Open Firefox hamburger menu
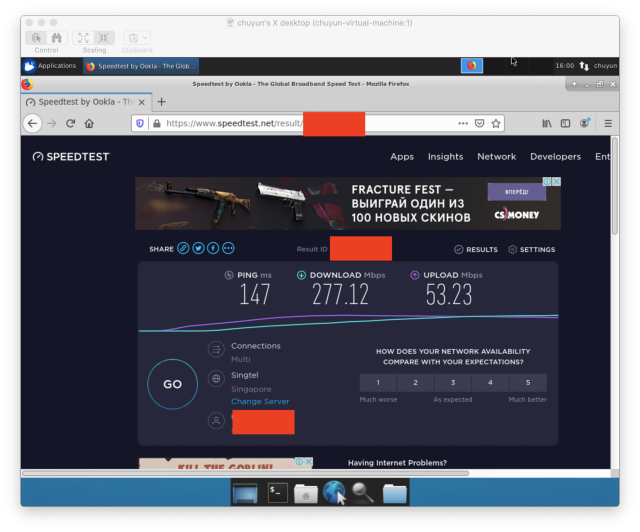This screenshot has width=640, height=532. point(608,123)
